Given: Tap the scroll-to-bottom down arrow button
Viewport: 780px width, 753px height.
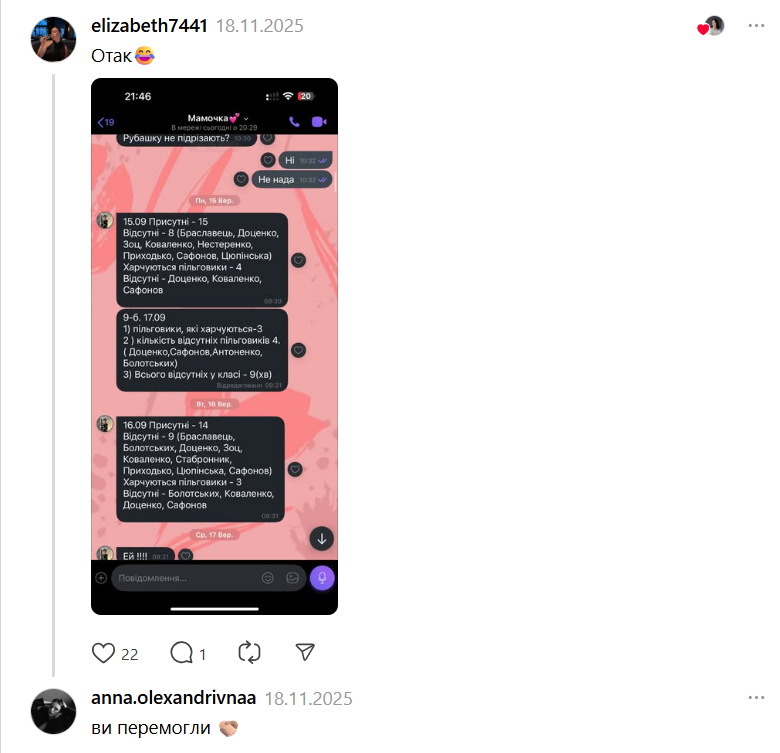Looking at the screenshot, I should pos(322,539).
